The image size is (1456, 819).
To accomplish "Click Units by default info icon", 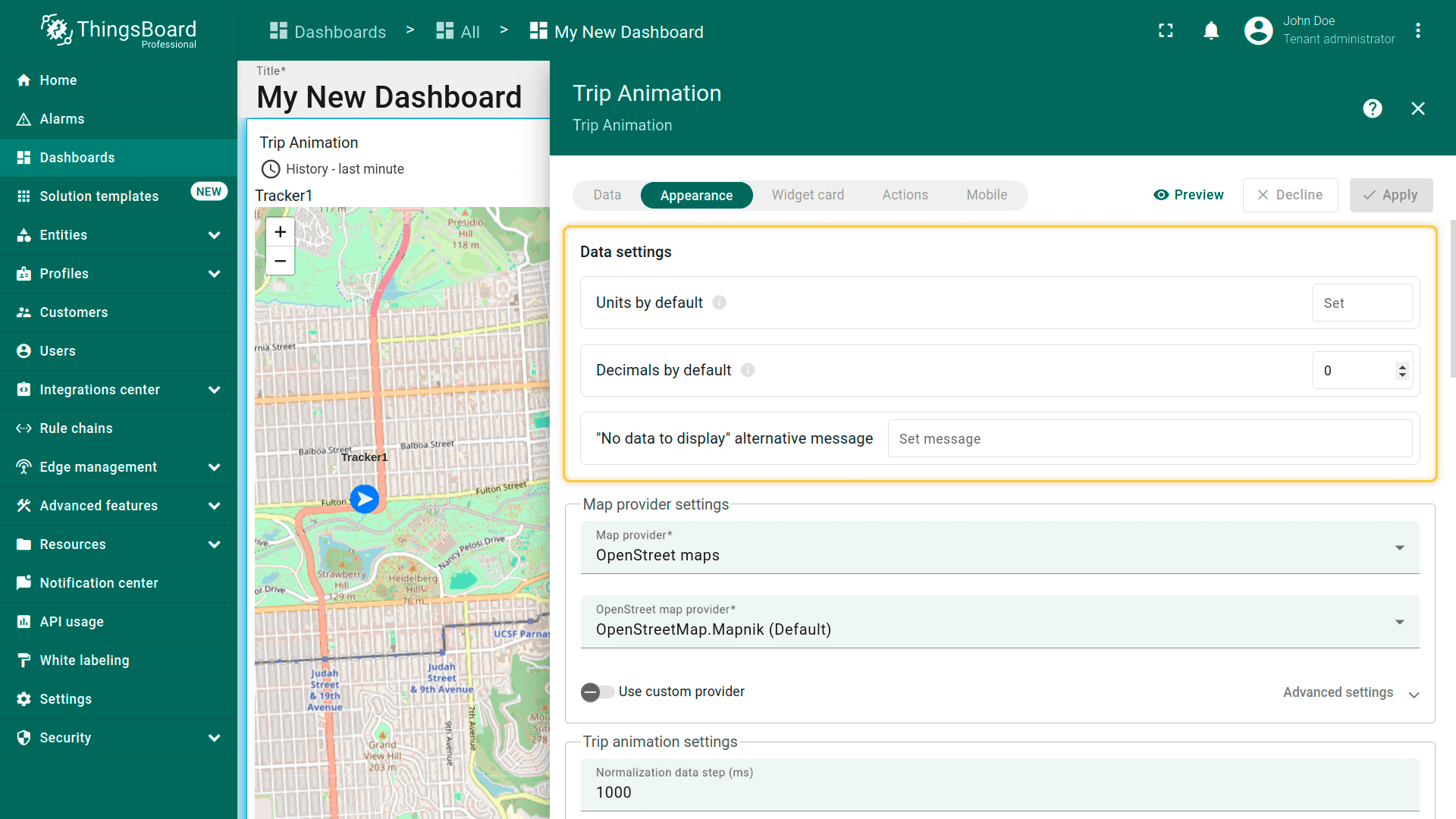I will pos(719,303).
